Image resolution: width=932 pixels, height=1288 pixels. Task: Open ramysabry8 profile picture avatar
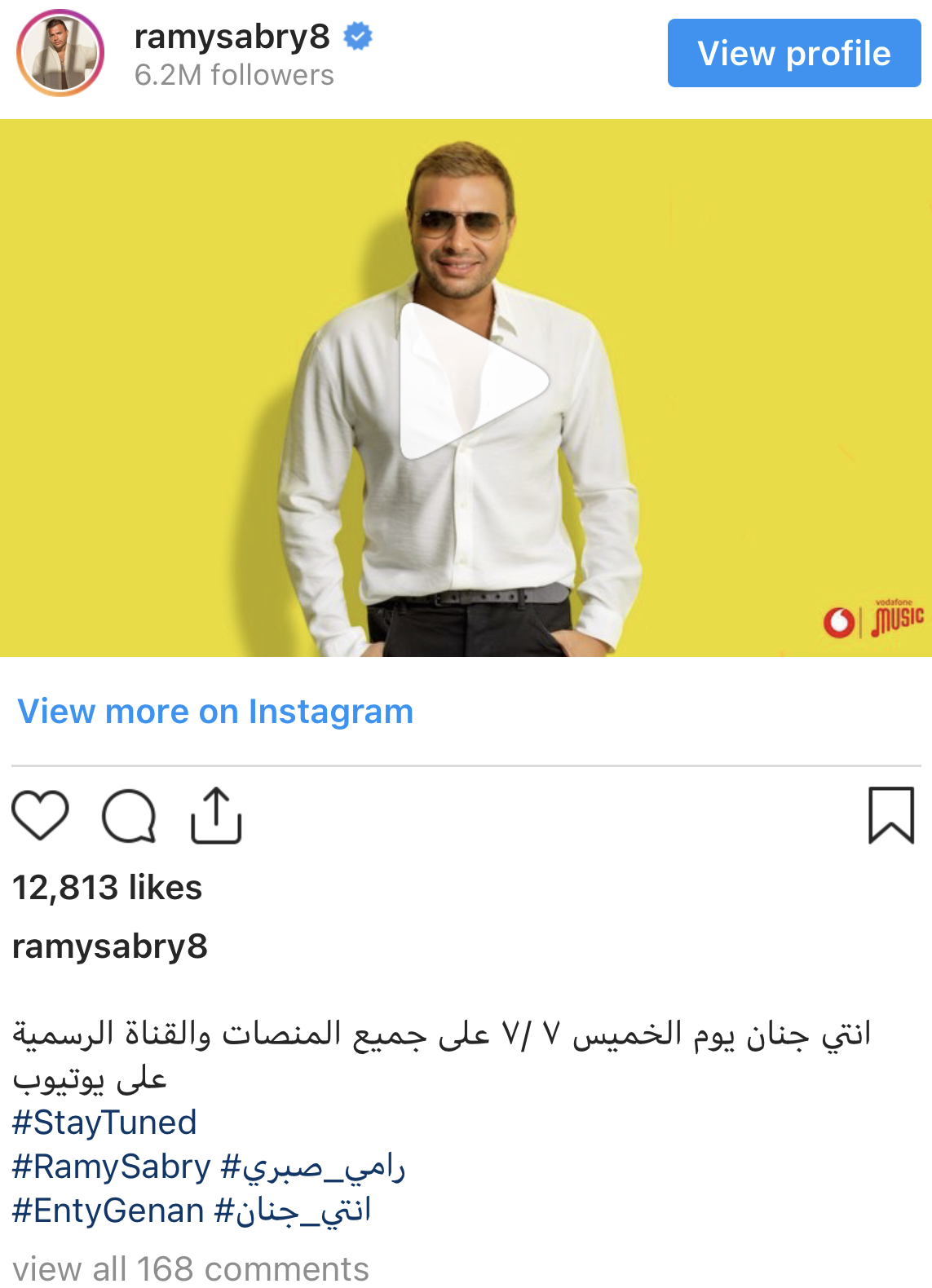tap(60, 53)
